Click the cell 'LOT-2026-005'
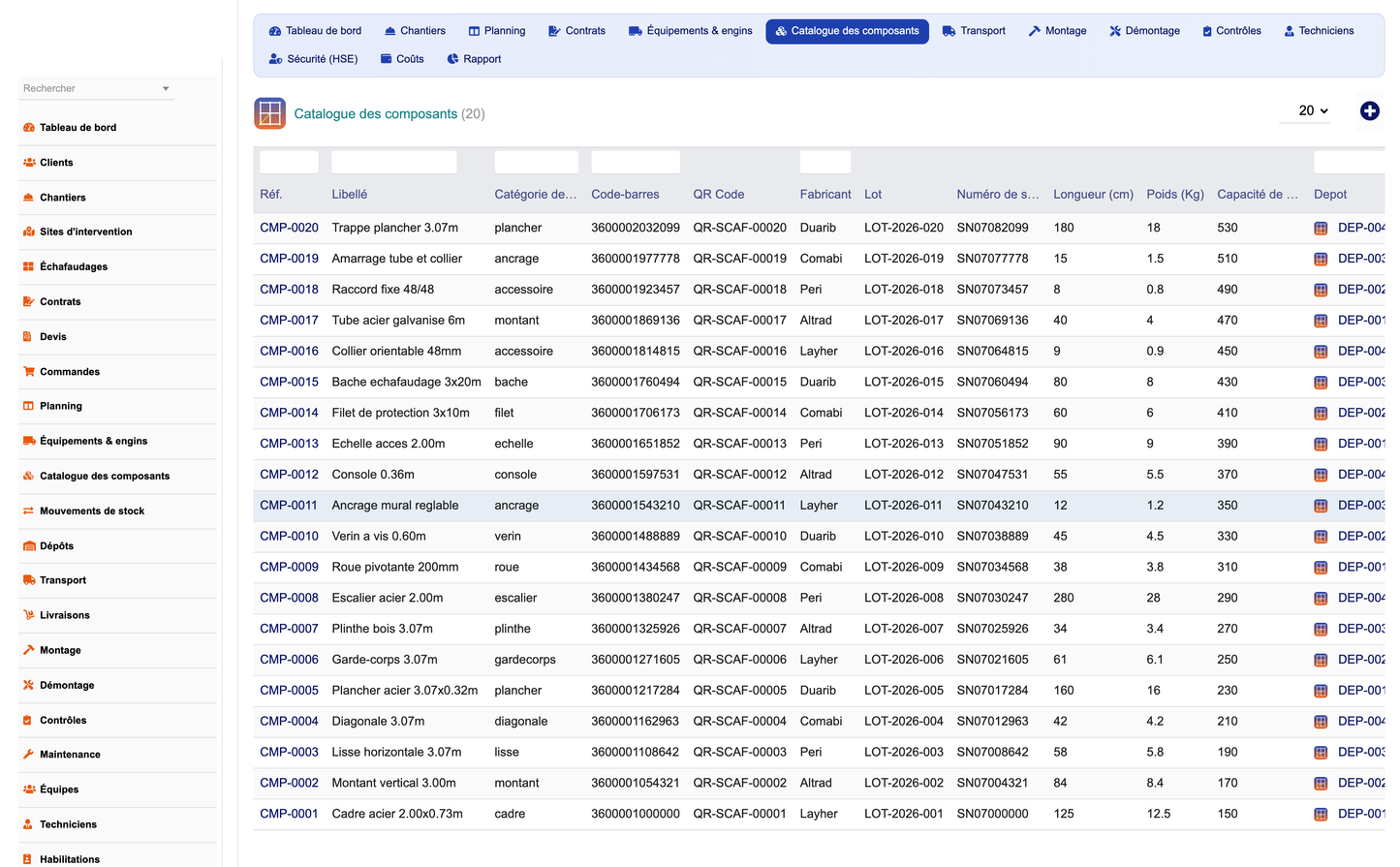The width and height of the screenshot is (1400, 867). click(903, 691)
